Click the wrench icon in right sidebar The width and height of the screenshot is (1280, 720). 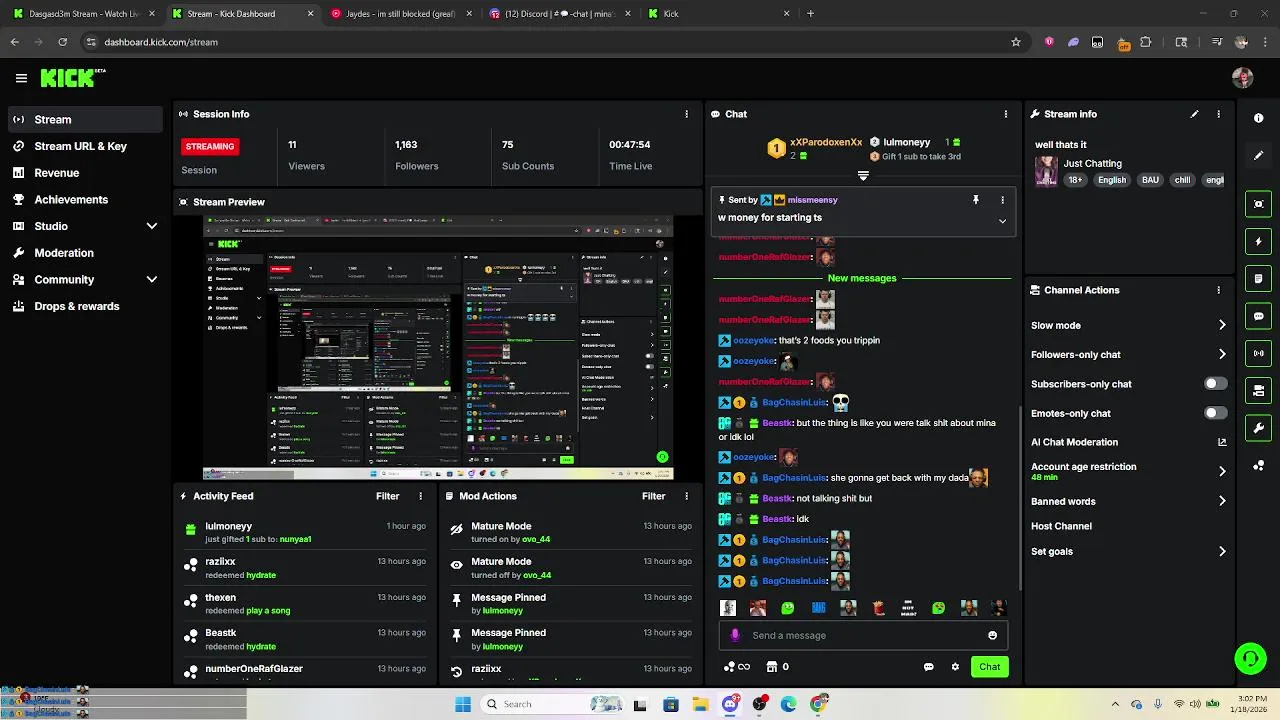tap(1259, 428)
